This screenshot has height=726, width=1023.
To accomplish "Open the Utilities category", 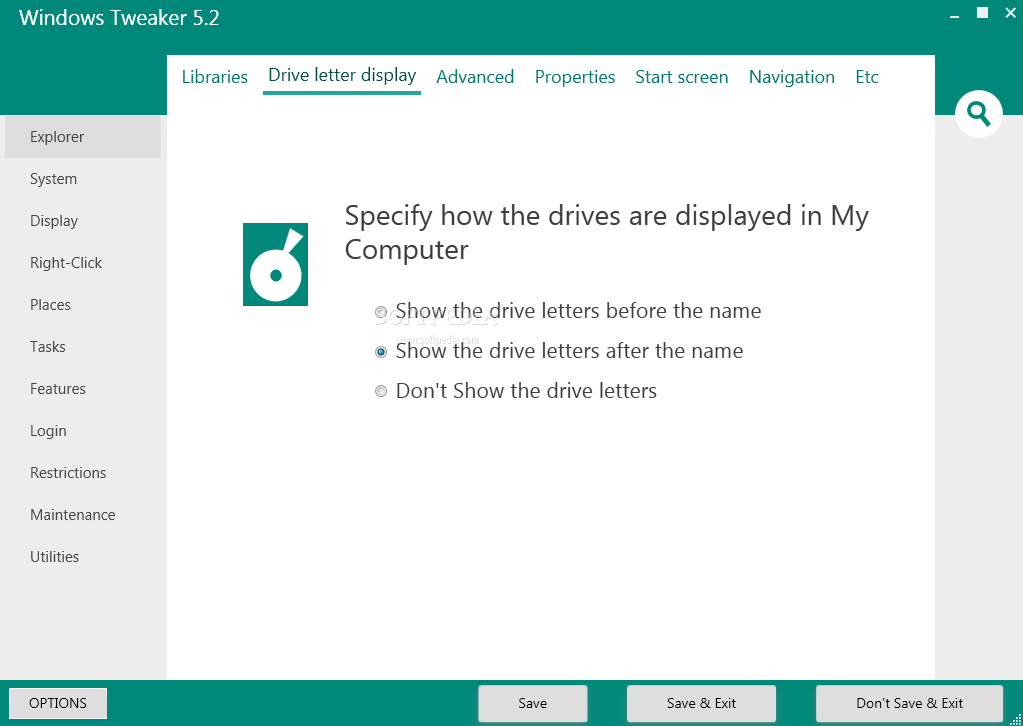I will pos(83,556).
